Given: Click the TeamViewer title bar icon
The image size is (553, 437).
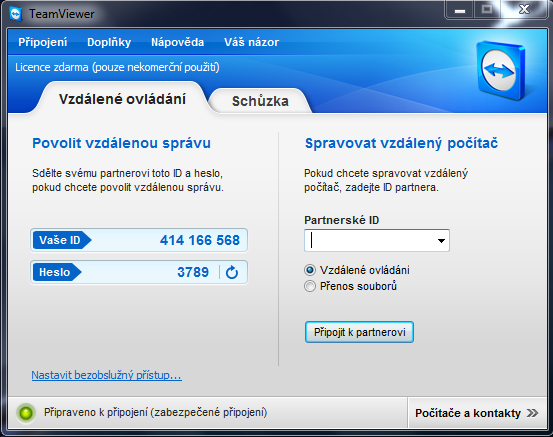Looking at the screenshot, I should (x=16, y=14).
